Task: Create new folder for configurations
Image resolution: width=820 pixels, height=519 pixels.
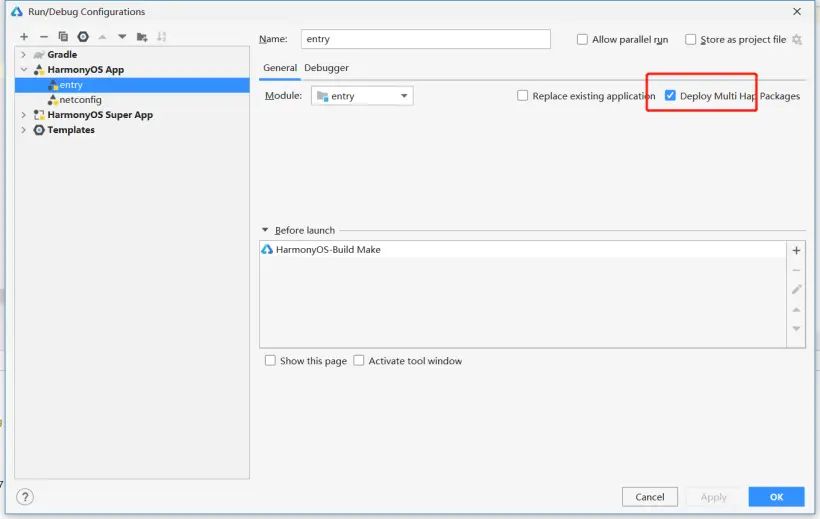Action: tap(142, 37)
